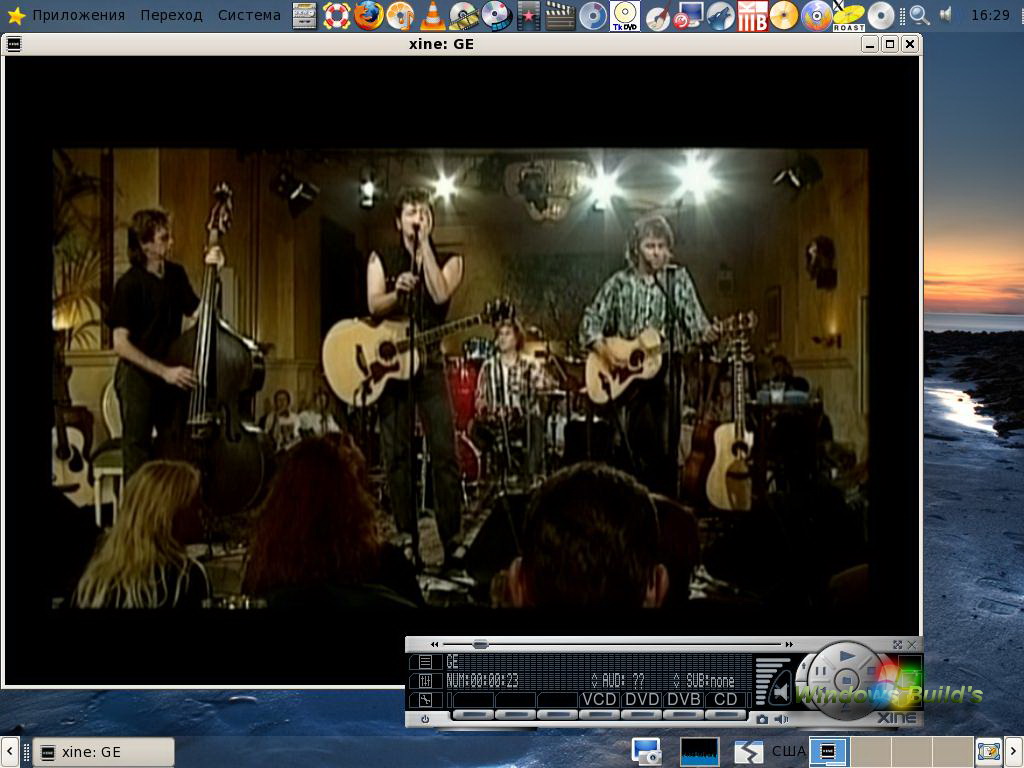Open the filmstrip with star launcher
The width and height of the screenshot is (1024, 768).
click(x=528, y=16)
